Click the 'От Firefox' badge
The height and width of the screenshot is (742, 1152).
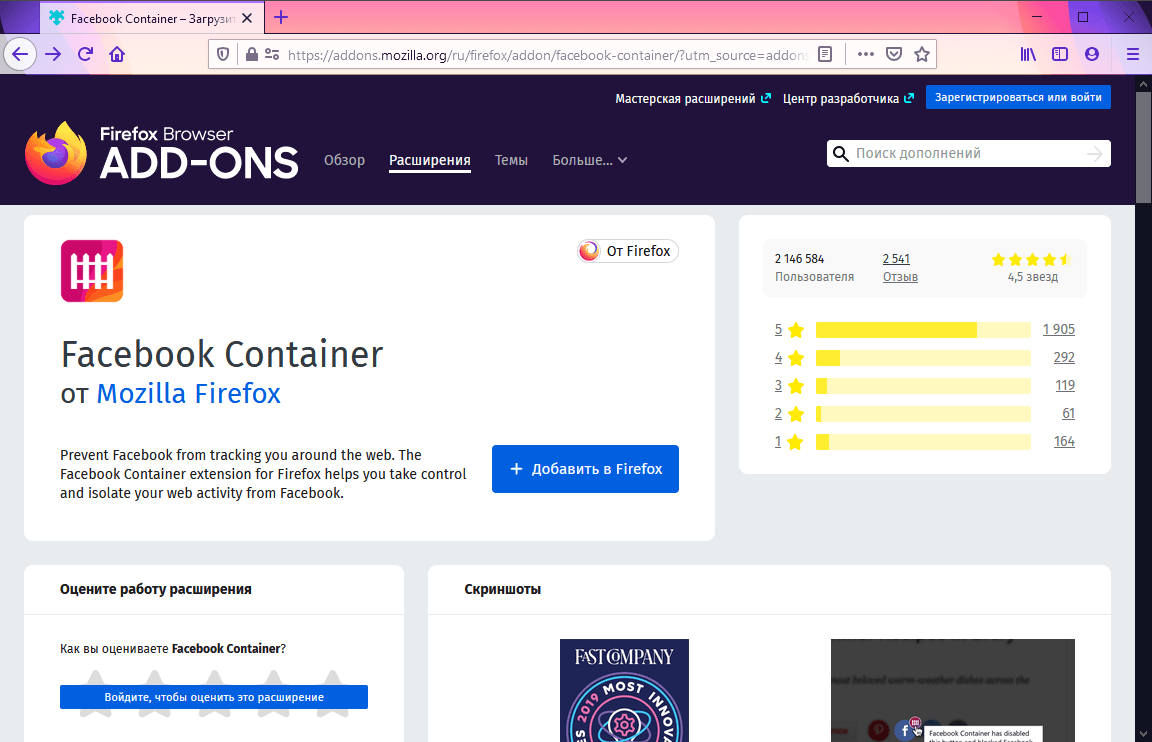pos(627,251)
